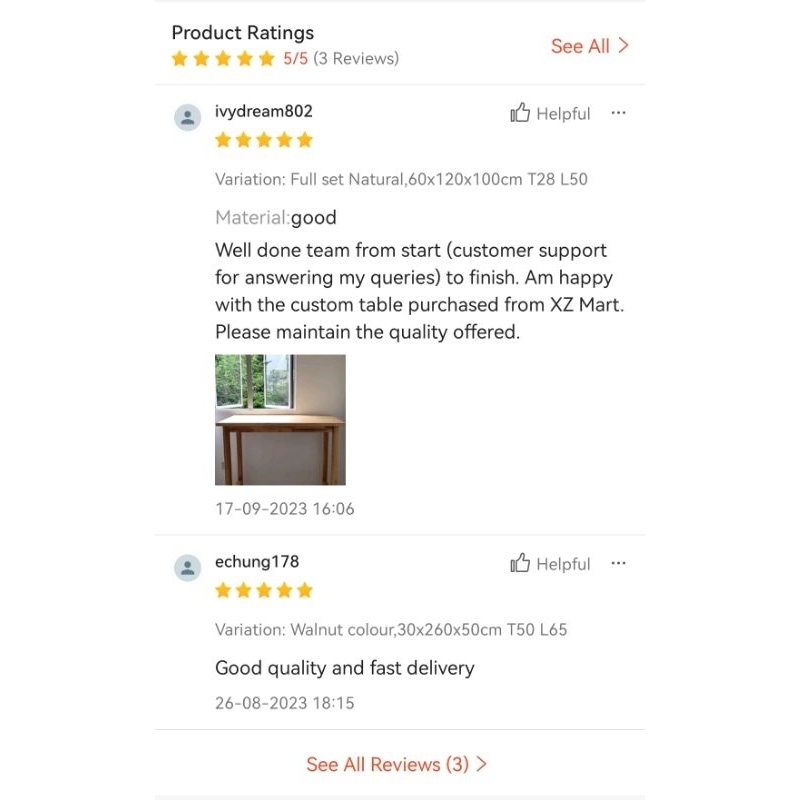The image size is (800, 800).
Task: Mark ivydream802's review as Helpful
Action: click(563, 114)
